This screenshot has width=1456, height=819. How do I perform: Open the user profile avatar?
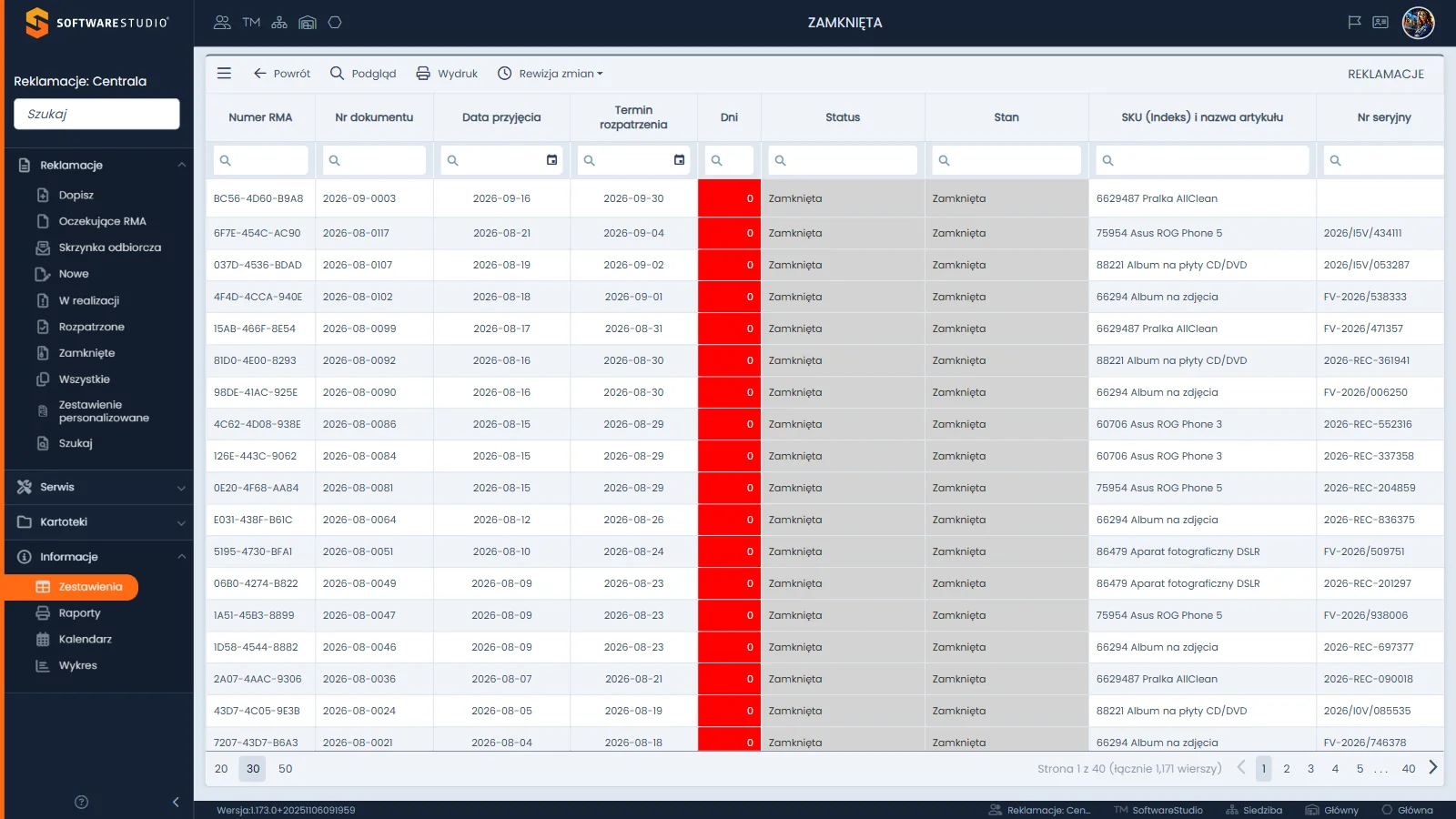(x=1418, y=23)
